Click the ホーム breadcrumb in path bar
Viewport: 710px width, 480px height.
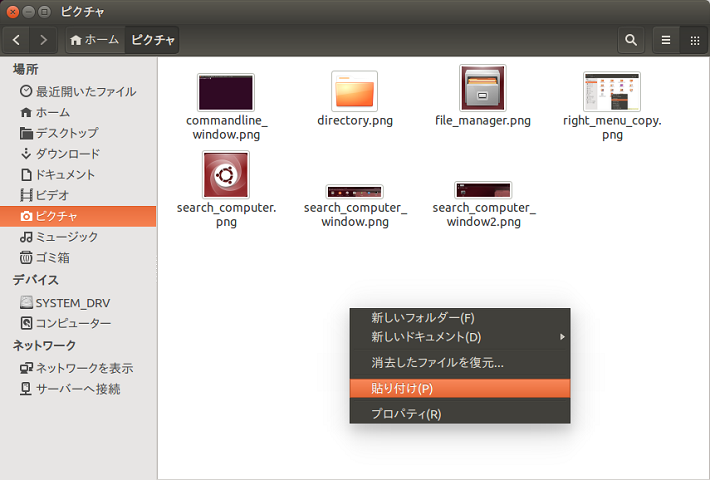coord(95,40)
